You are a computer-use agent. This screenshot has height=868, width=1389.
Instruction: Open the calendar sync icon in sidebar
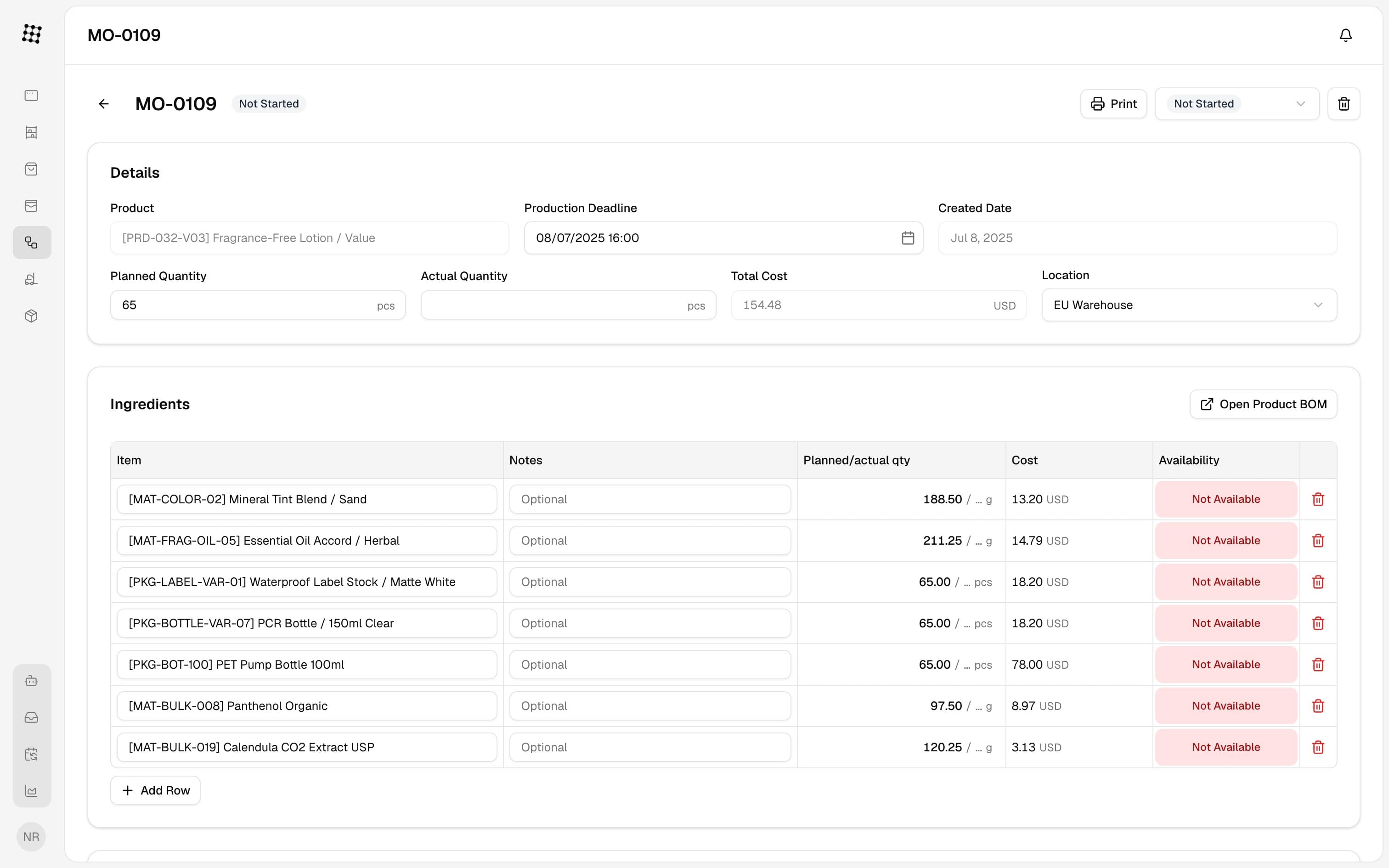tap(32, 754)
